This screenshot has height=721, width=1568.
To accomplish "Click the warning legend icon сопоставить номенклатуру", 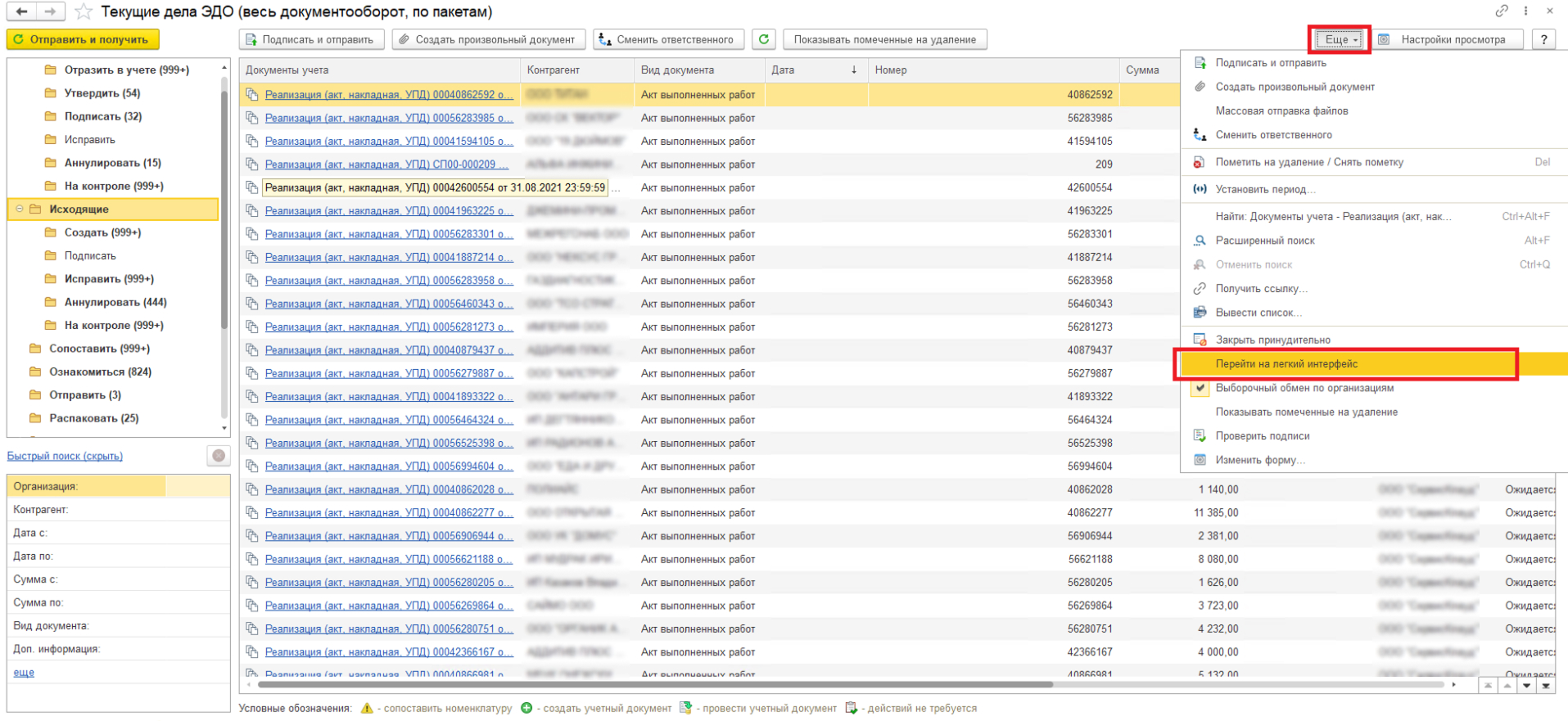I will pyautogui.click(x=367, y=708).
